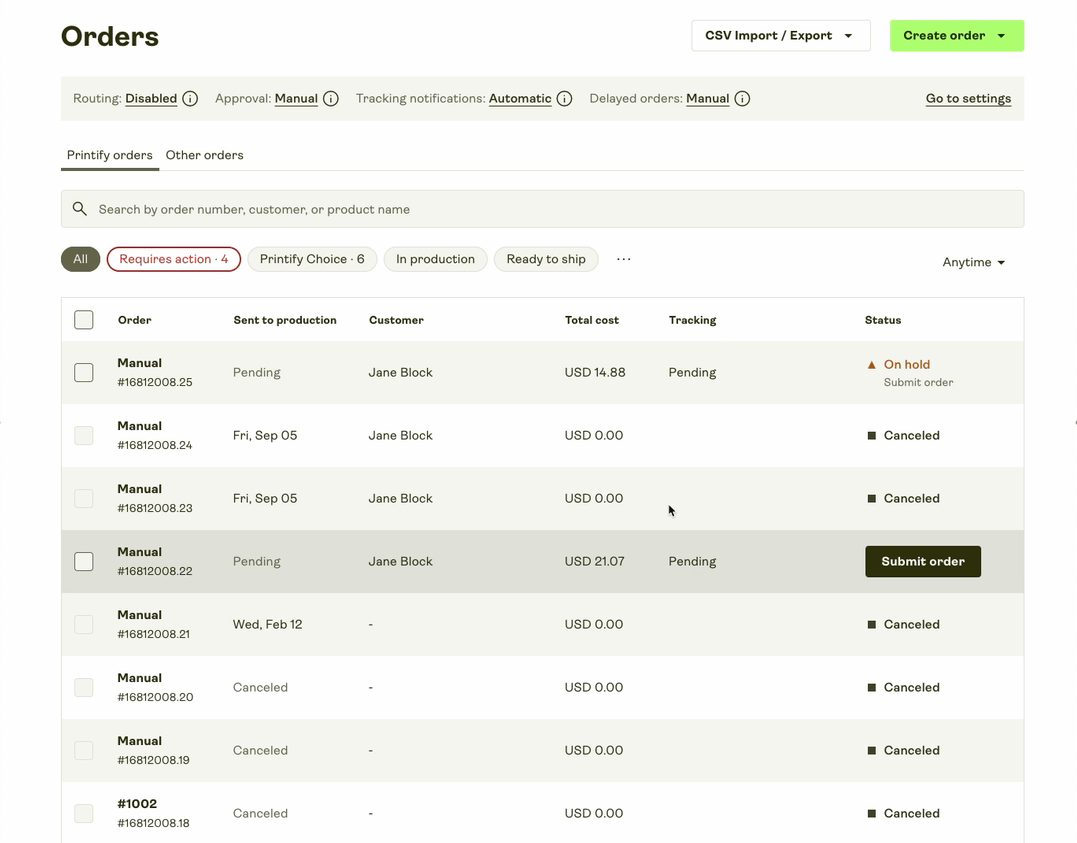Select the Requires action filter chip

[173, 258]
